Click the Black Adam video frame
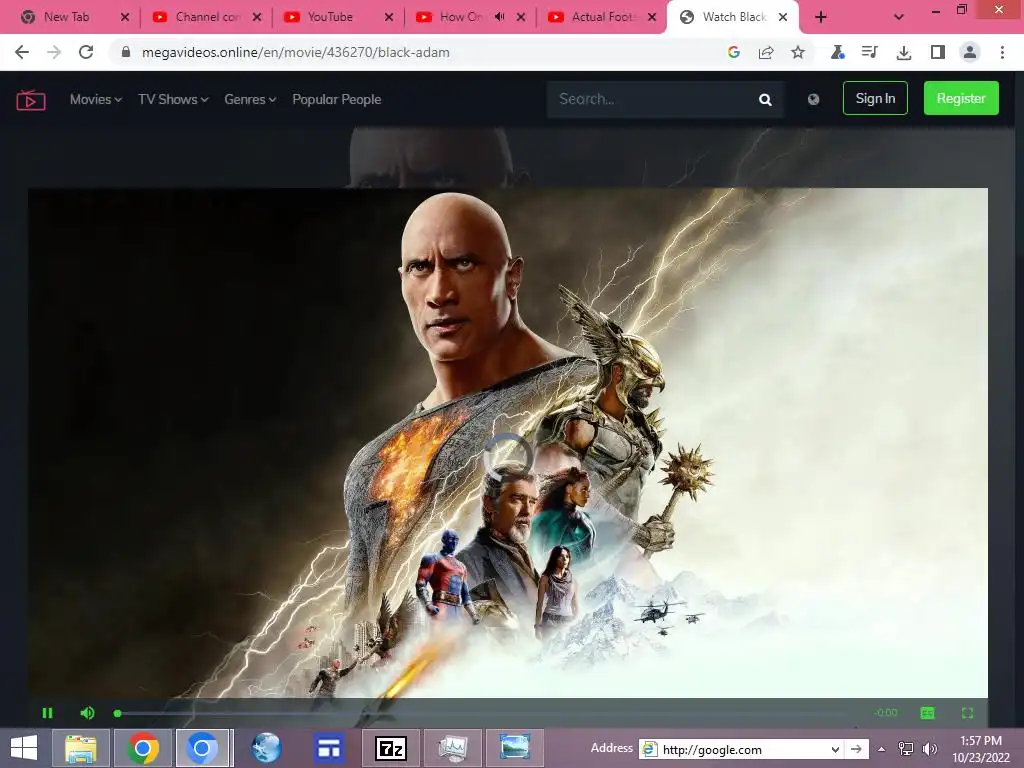Image resolution: width=1024 pixels, height=768 pixels. coord(507,443)
